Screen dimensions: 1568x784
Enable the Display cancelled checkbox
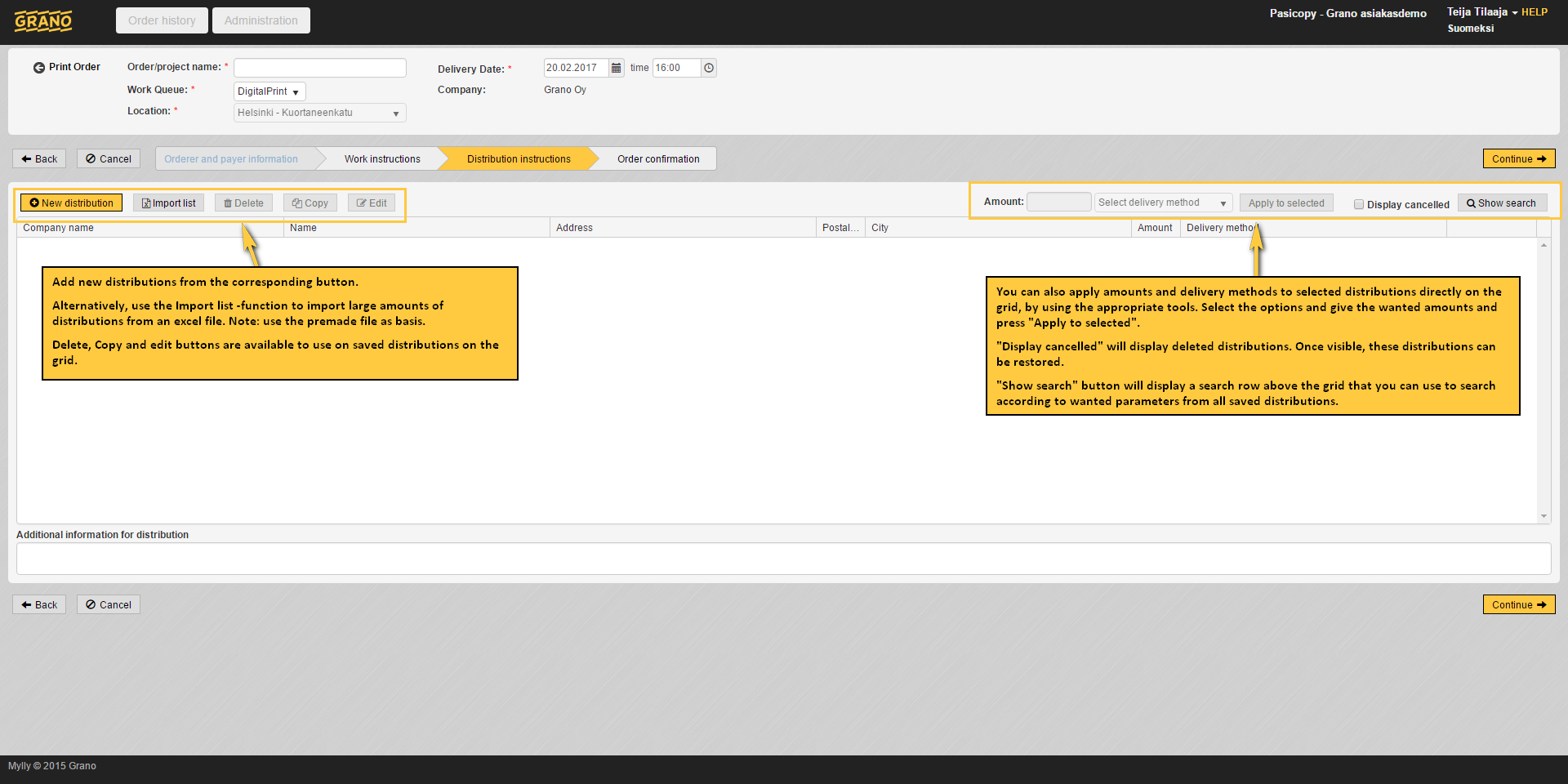click(1359, 204)
